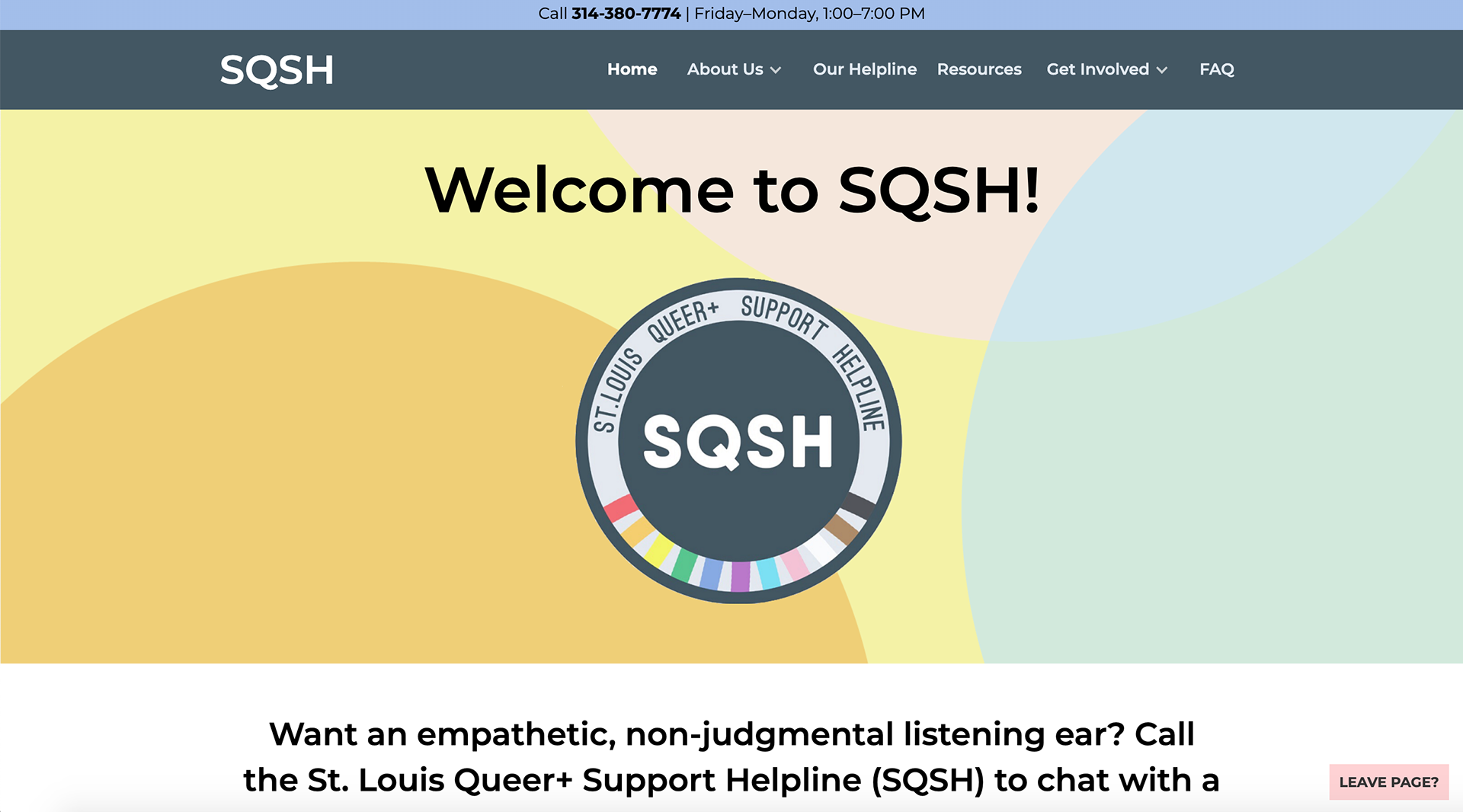
Task: Go to Our Helpline page
Action: pyautogui.click(x=865, y=69)
